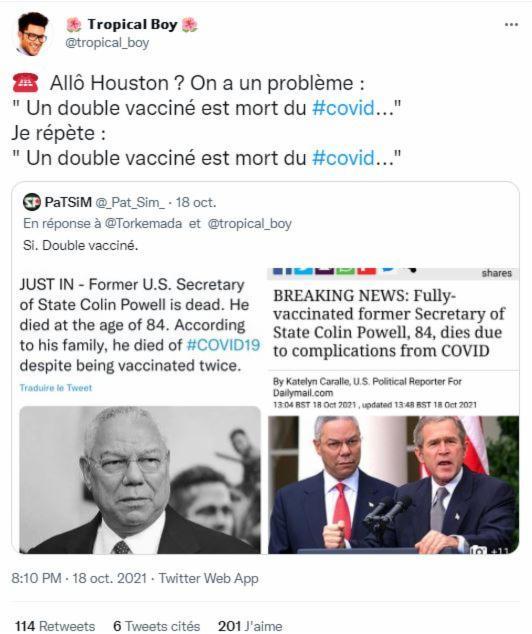Open Tropical Boy's profile avatar
Viewport: 532px width, 634px height.
pos(32,34)
